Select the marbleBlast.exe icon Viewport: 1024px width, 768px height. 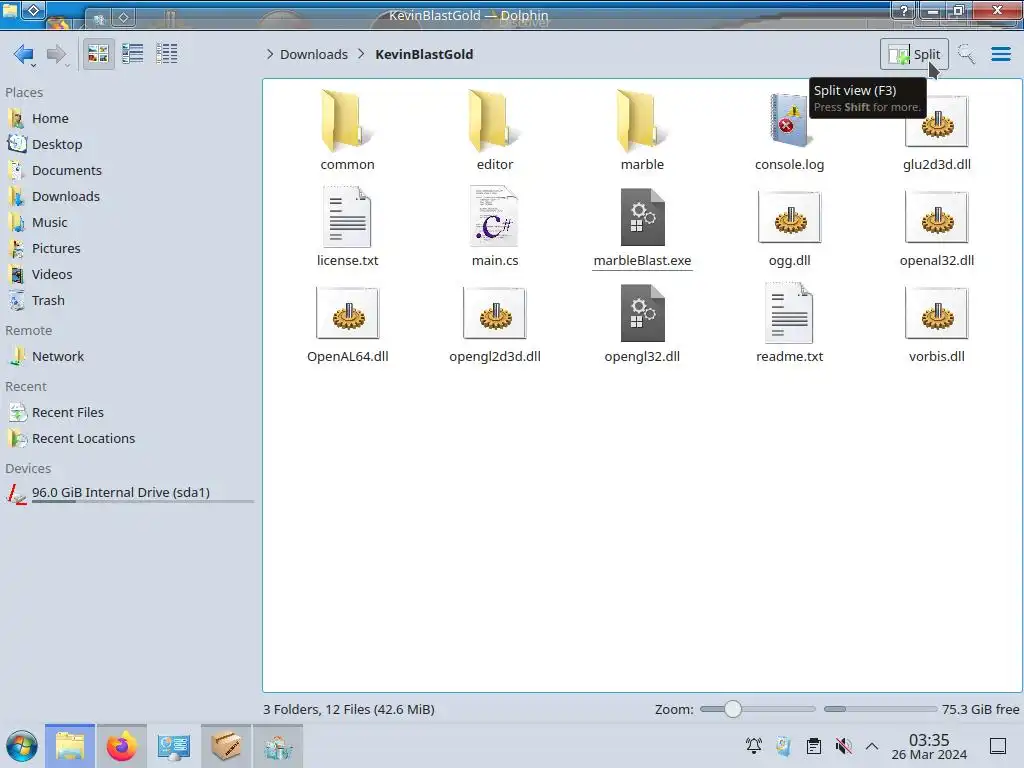pyautogui.click(x=643, y=217)
